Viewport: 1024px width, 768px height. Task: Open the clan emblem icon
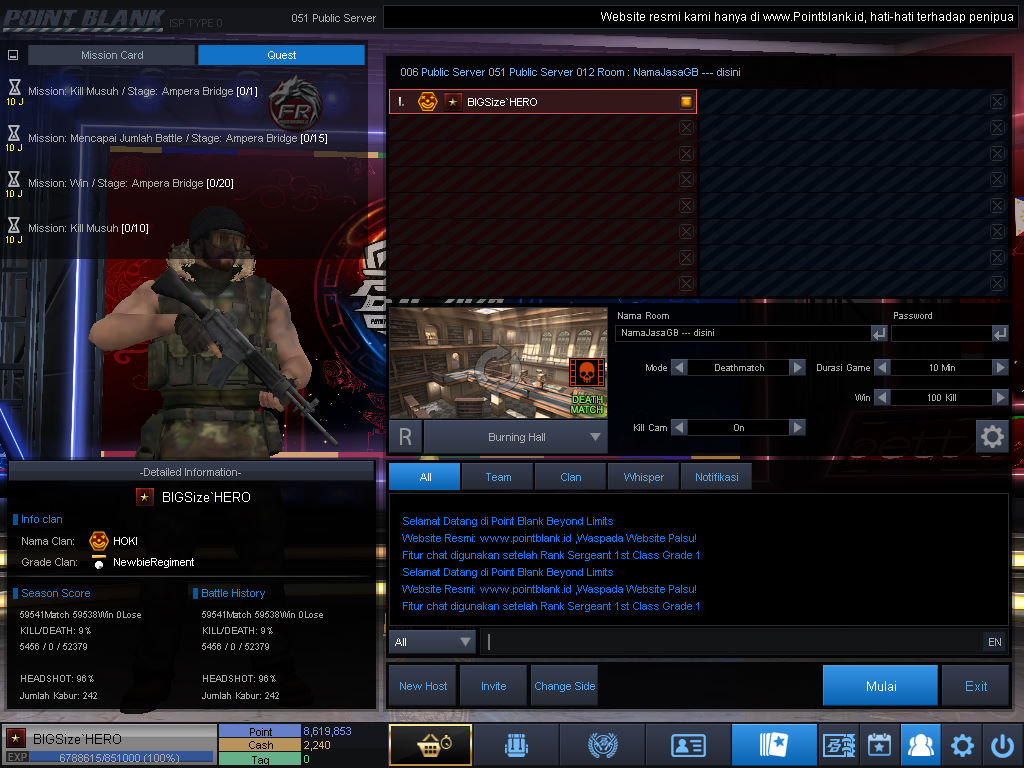click(601, 745)
